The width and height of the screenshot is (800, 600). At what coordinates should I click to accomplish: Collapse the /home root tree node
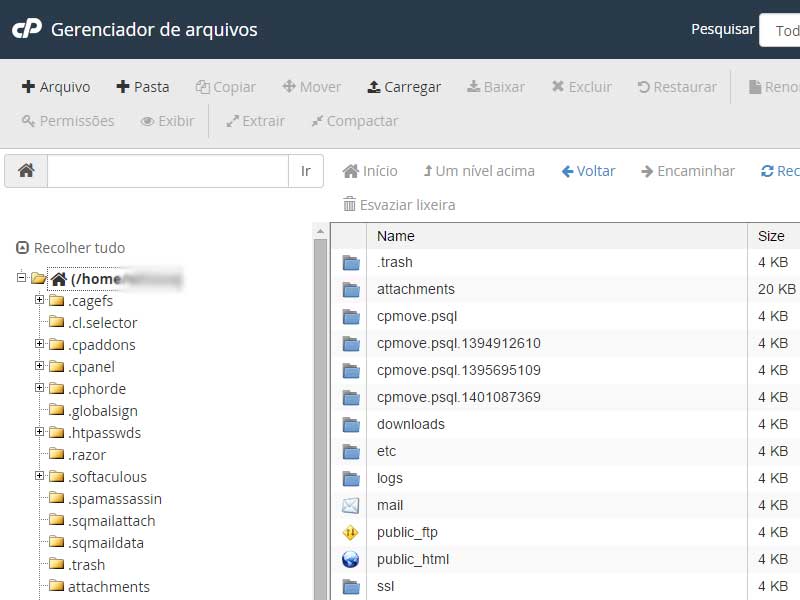21,278
